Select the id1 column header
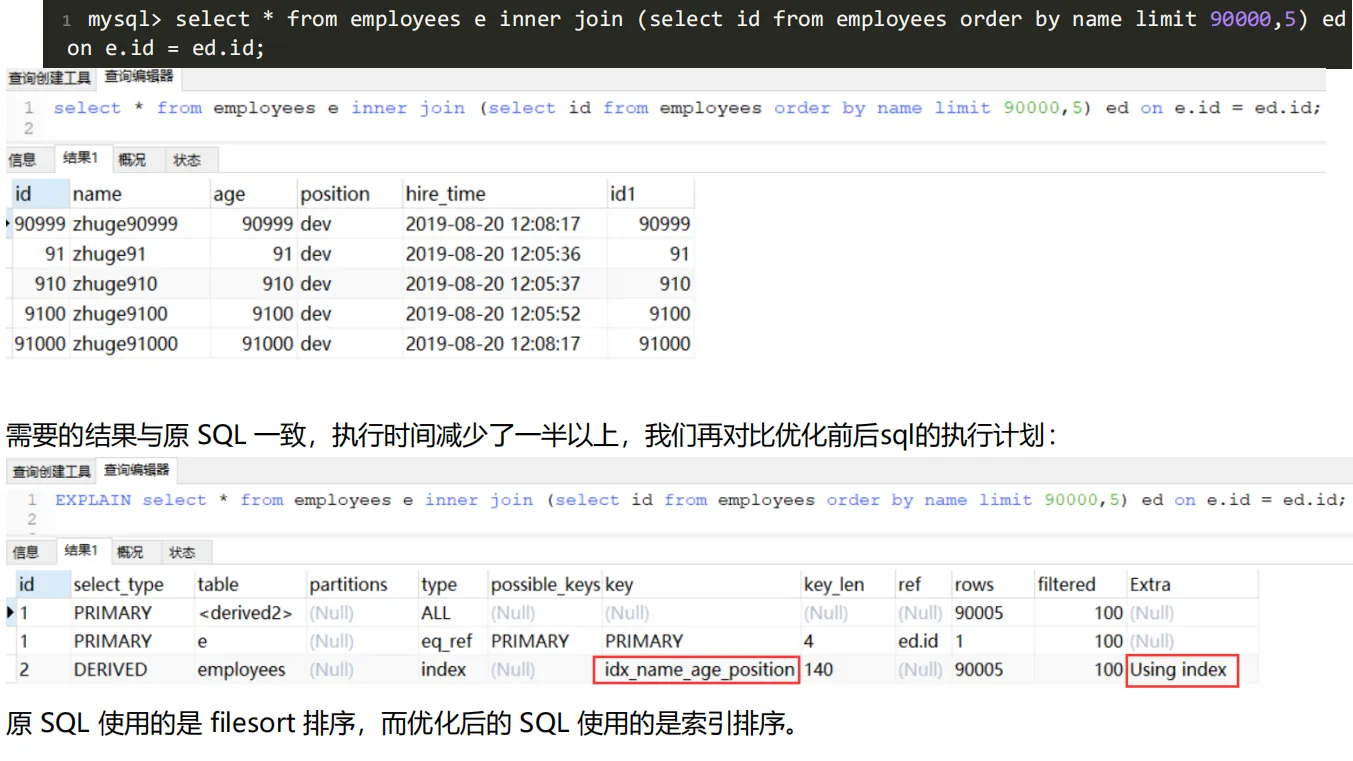 [x=650, y=194]
